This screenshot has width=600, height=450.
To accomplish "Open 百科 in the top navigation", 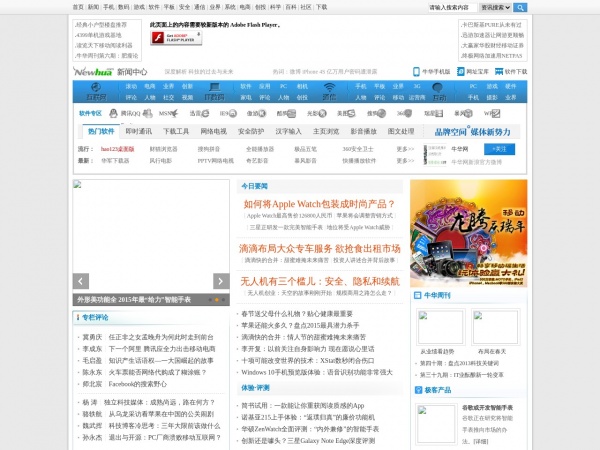I will 291,7.
